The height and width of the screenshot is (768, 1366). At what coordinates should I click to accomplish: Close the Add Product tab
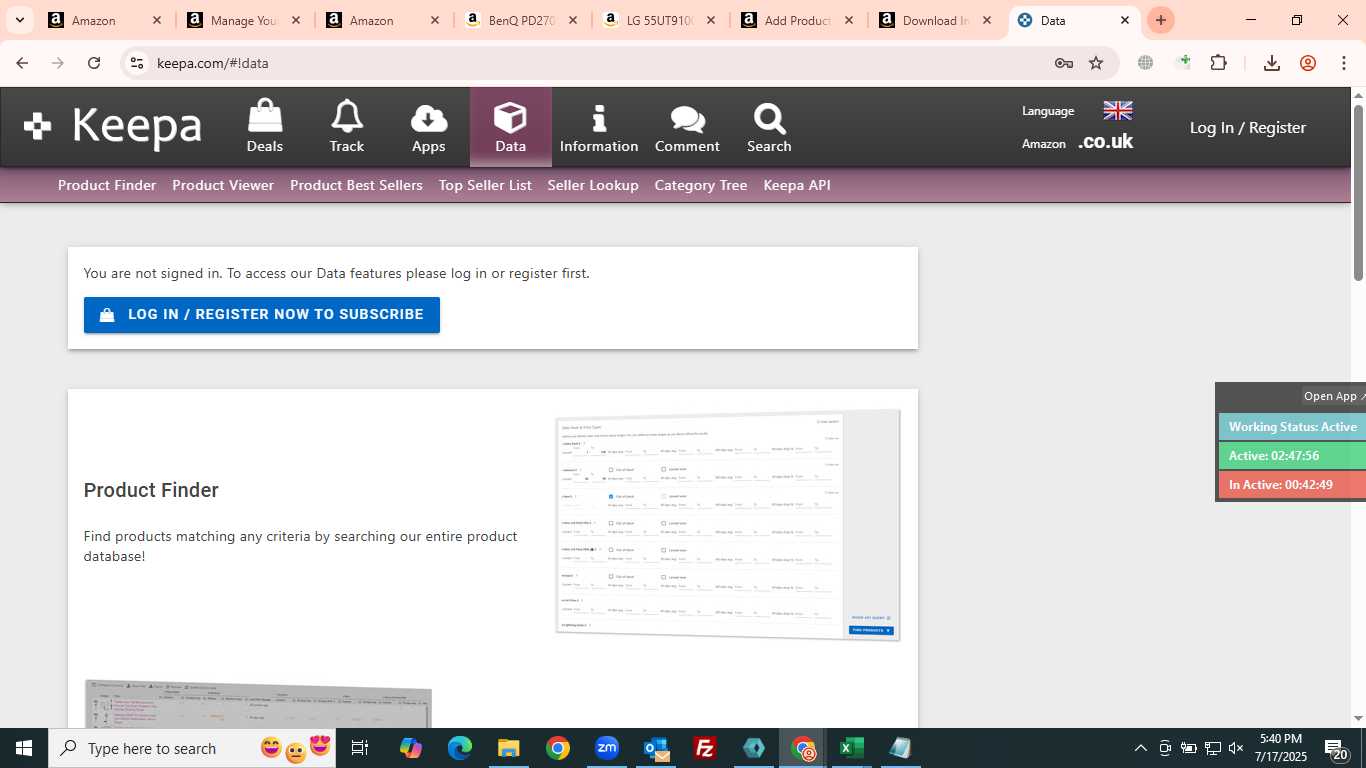[849, 20]
